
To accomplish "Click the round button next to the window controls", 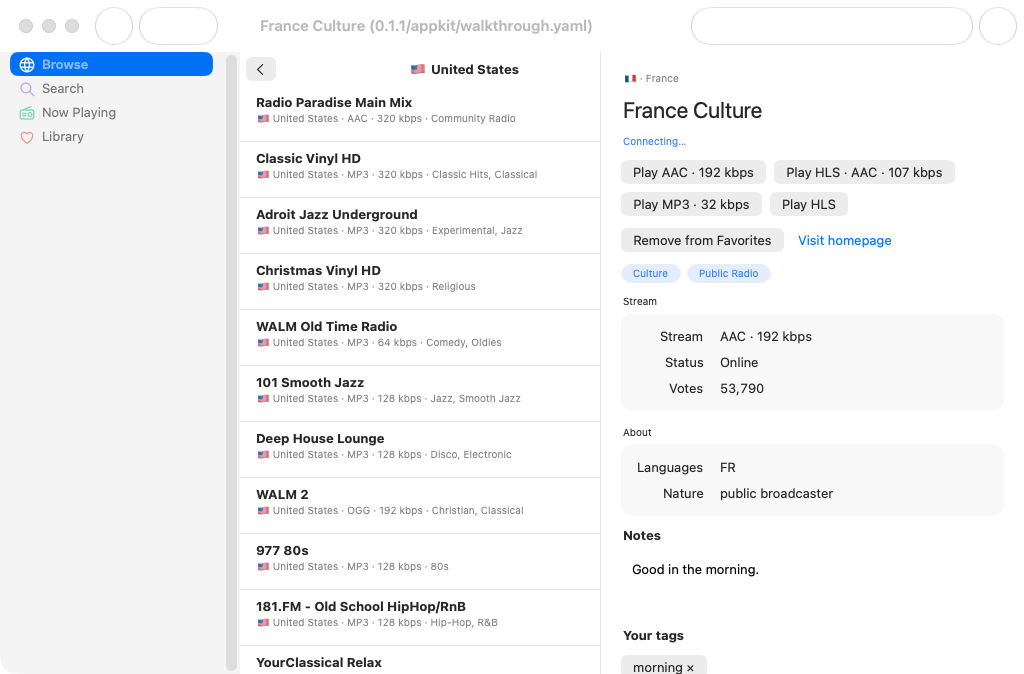I will pyautogui.click(x=114, y=26).
